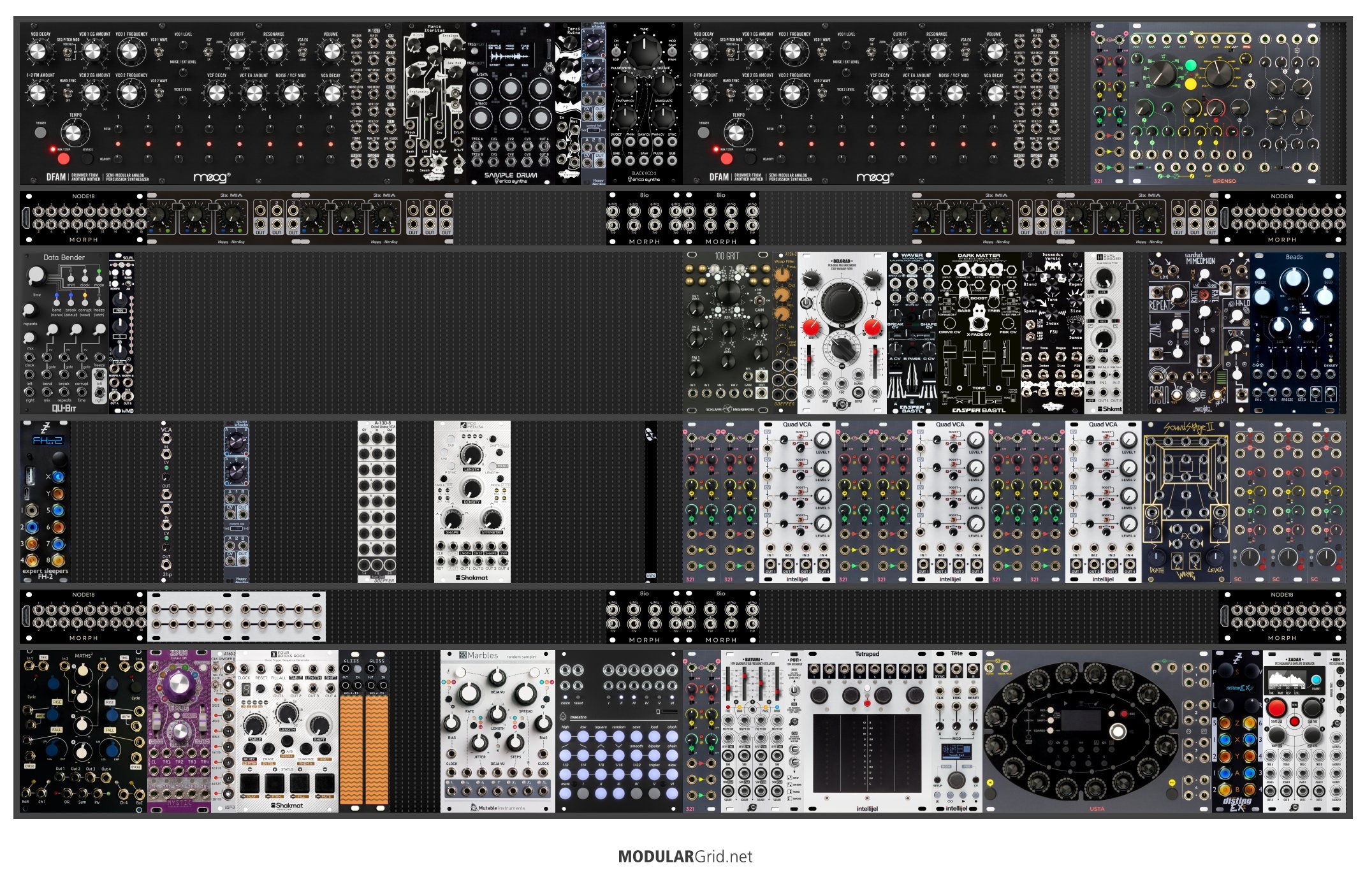Flip the LIM/DST/SHM switch on Desmodus Versio

click(x=1030, y=324)
